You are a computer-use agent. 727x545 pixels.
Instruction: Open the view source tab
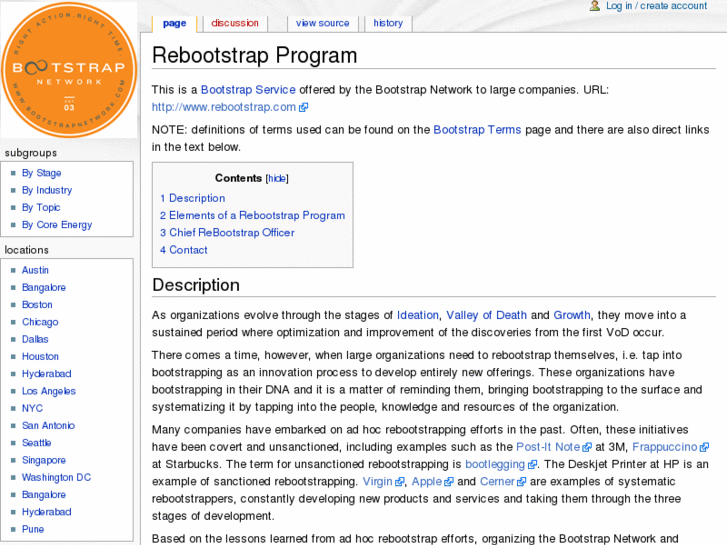pos(323,23)
